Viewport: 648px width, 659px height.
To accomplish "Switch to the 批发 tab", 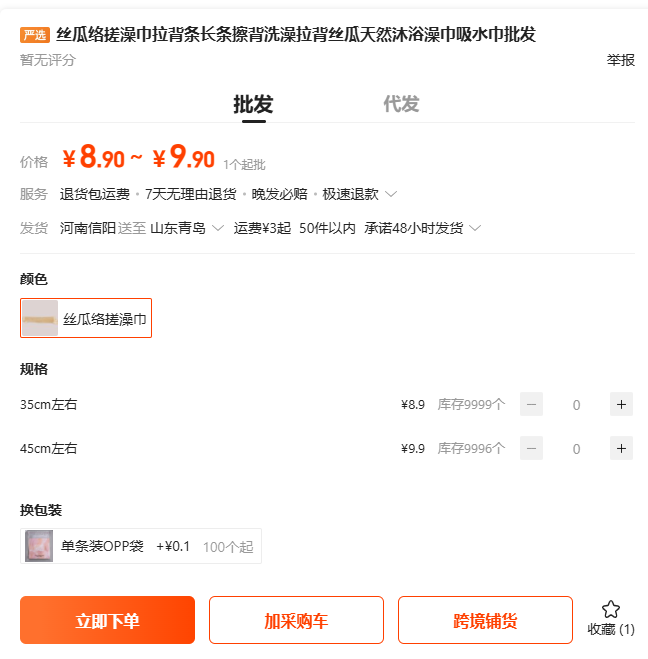I will 253,104.
